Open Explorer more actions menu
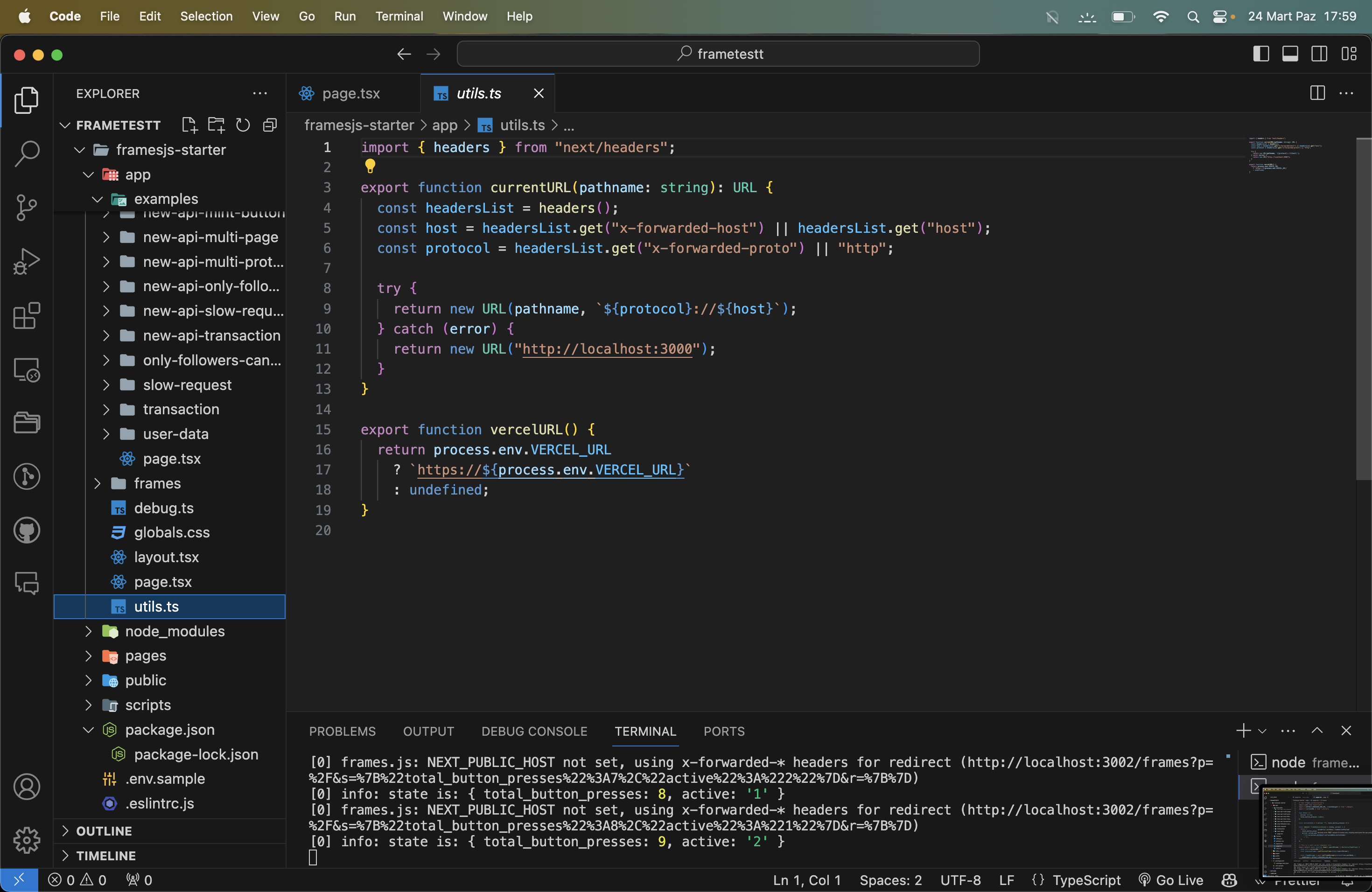This screenshot has height=892, width=1372. coord(260,93)
